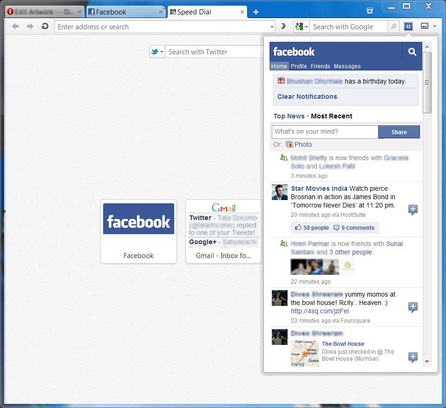Open Friends in Facebook panel
Viewport: 446px width, 408px height.
tap(320, 66)
